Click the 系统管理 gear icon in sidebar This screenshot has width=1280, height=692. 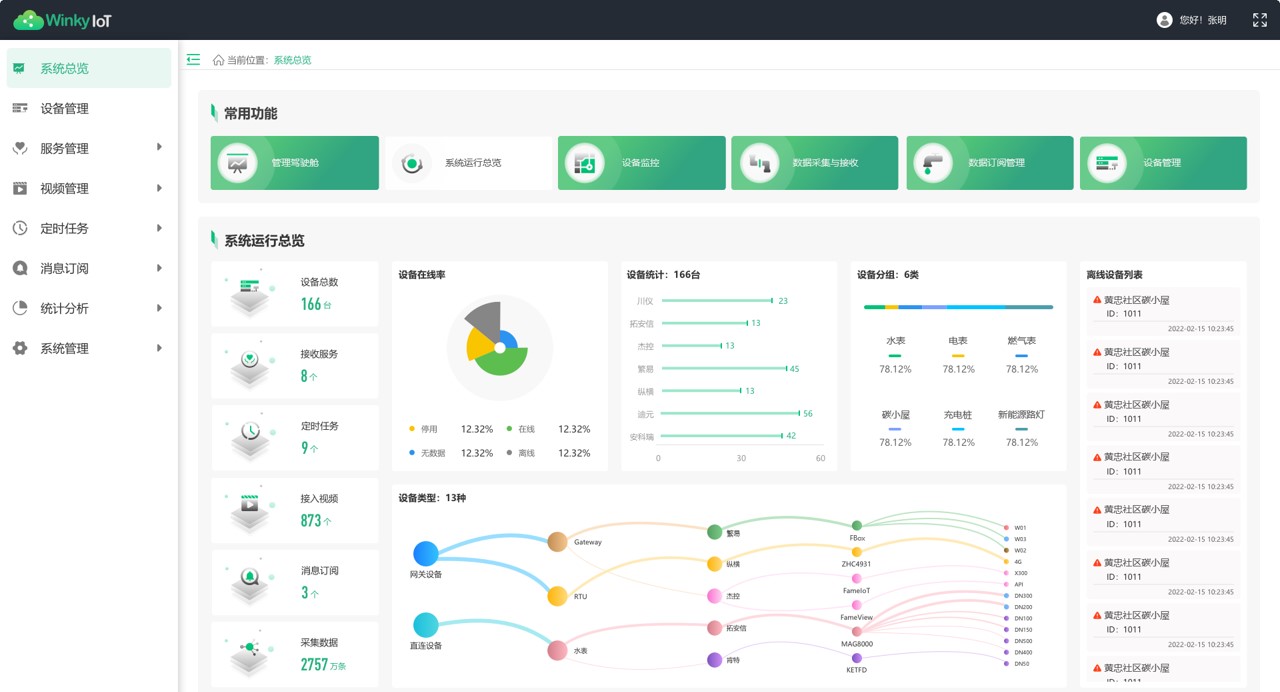click(20, 348)
